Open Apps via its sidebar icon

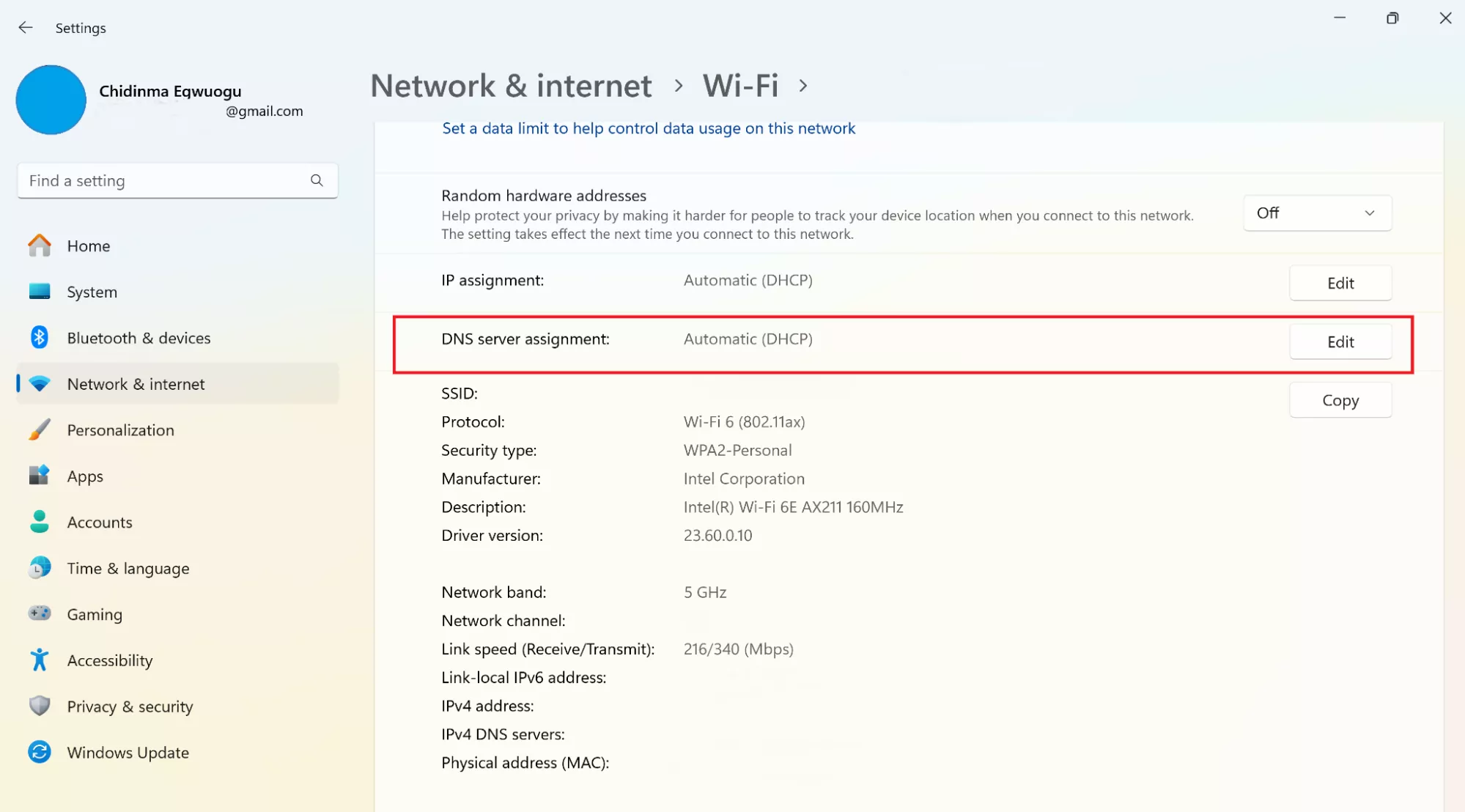(40, 476)
